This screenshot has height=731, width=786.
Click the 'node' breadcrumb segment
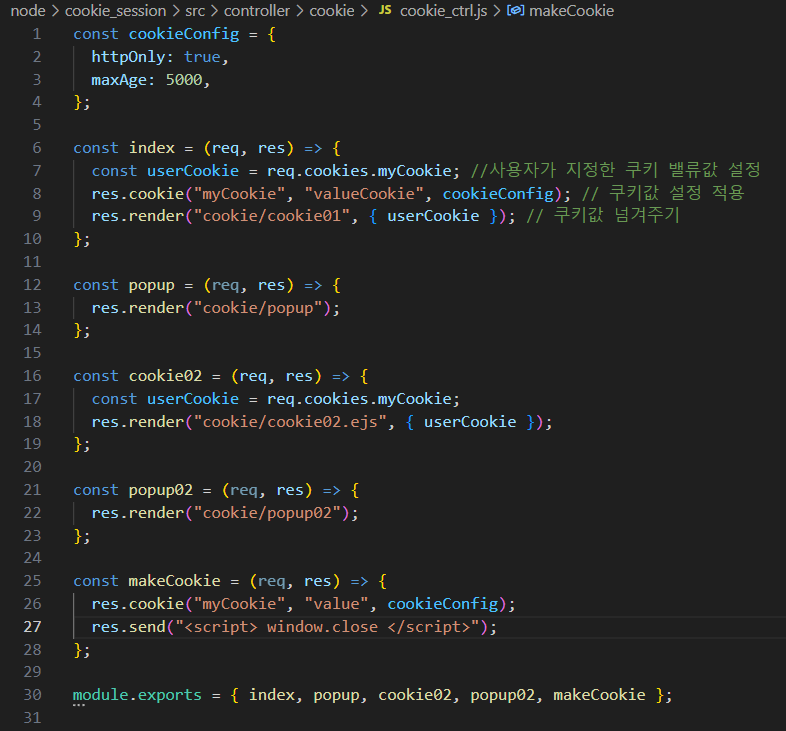coord(28,11)
